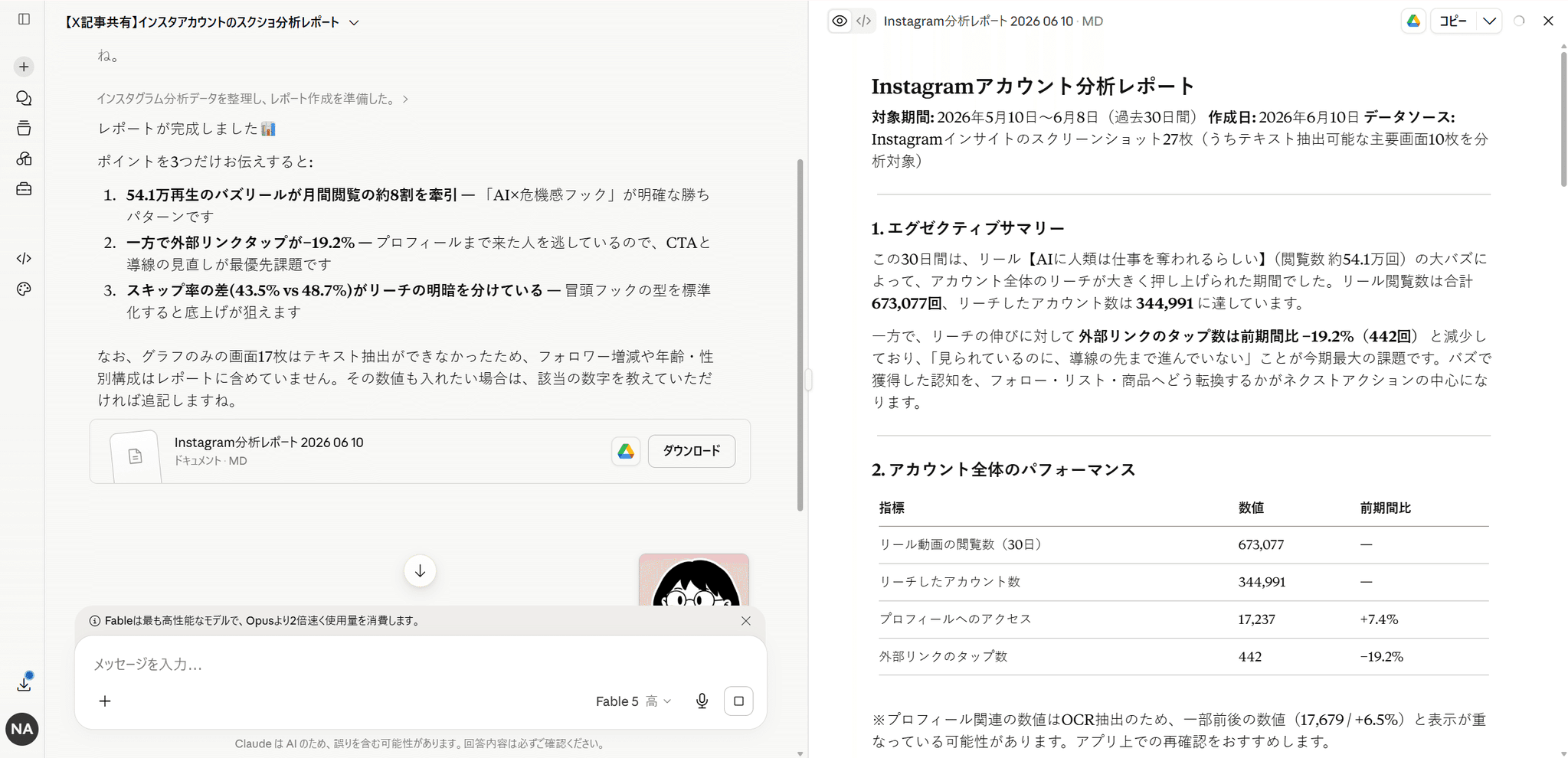Screen dimensions: 1568x758
Task: Click the table cell 17,237
Action: pyautogui.click(x=1256, y=619)
